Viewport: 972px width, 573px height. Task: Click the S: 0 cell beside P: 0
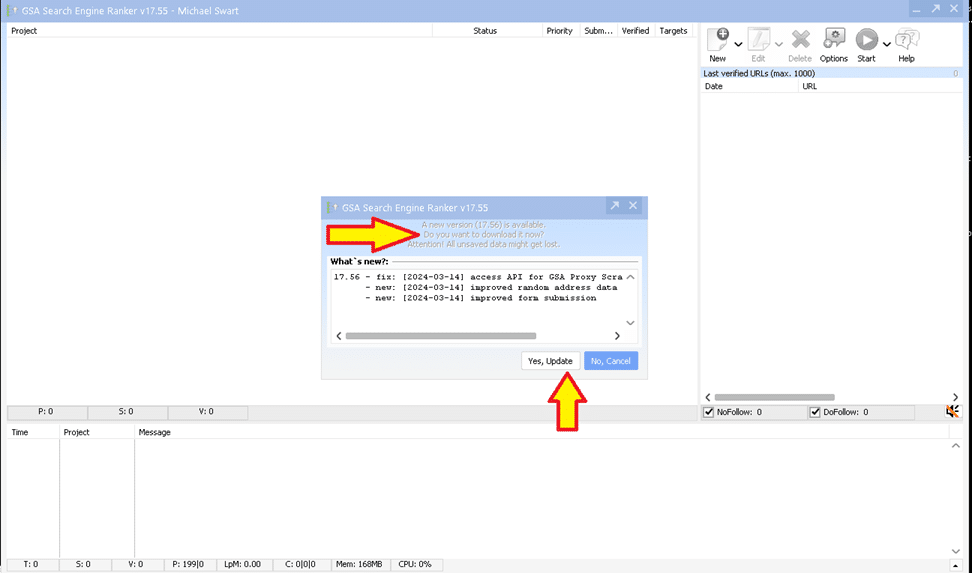pyautogui.click(x=127, y=412)
